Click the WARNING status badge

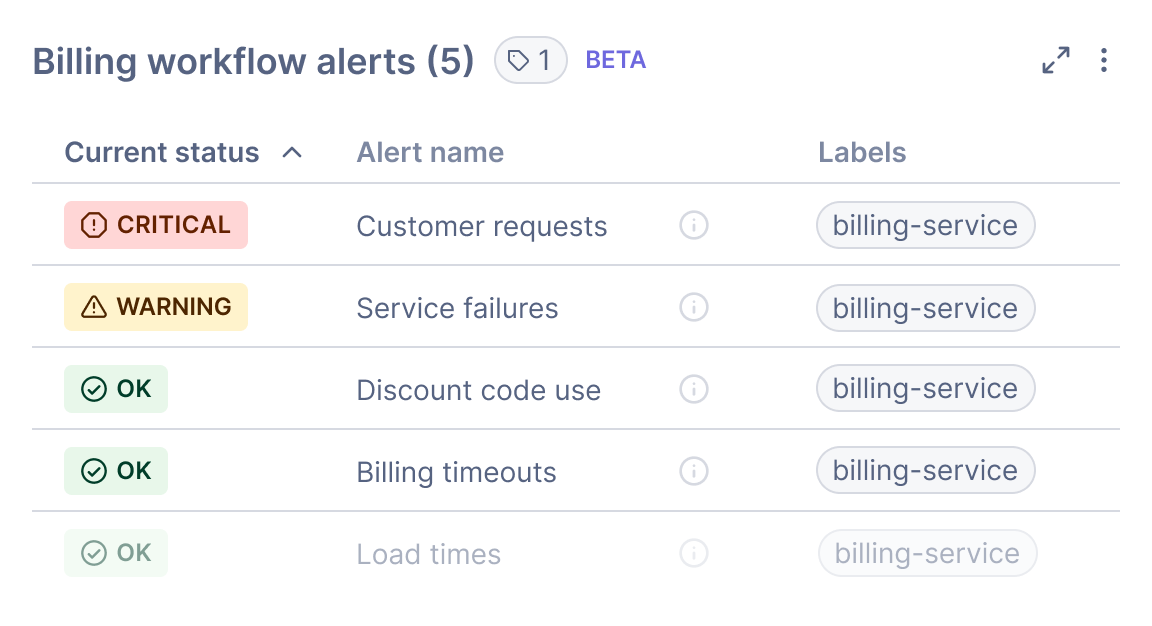[156, 307]
